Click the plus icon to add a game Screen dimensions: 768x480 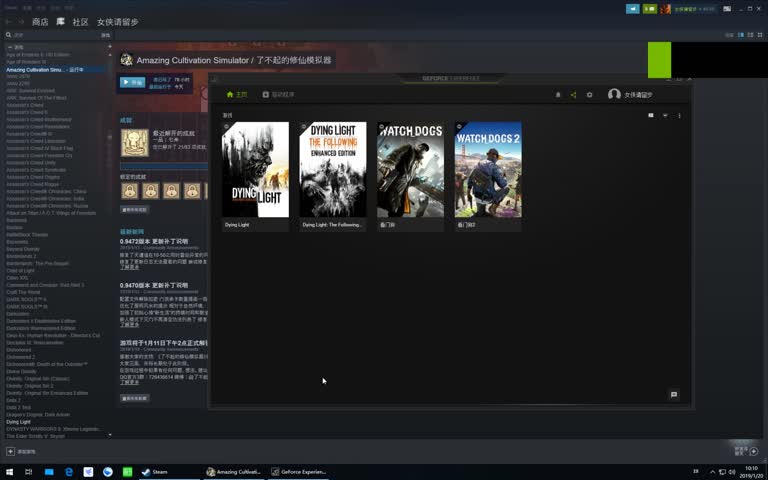(x=9, y=451)
